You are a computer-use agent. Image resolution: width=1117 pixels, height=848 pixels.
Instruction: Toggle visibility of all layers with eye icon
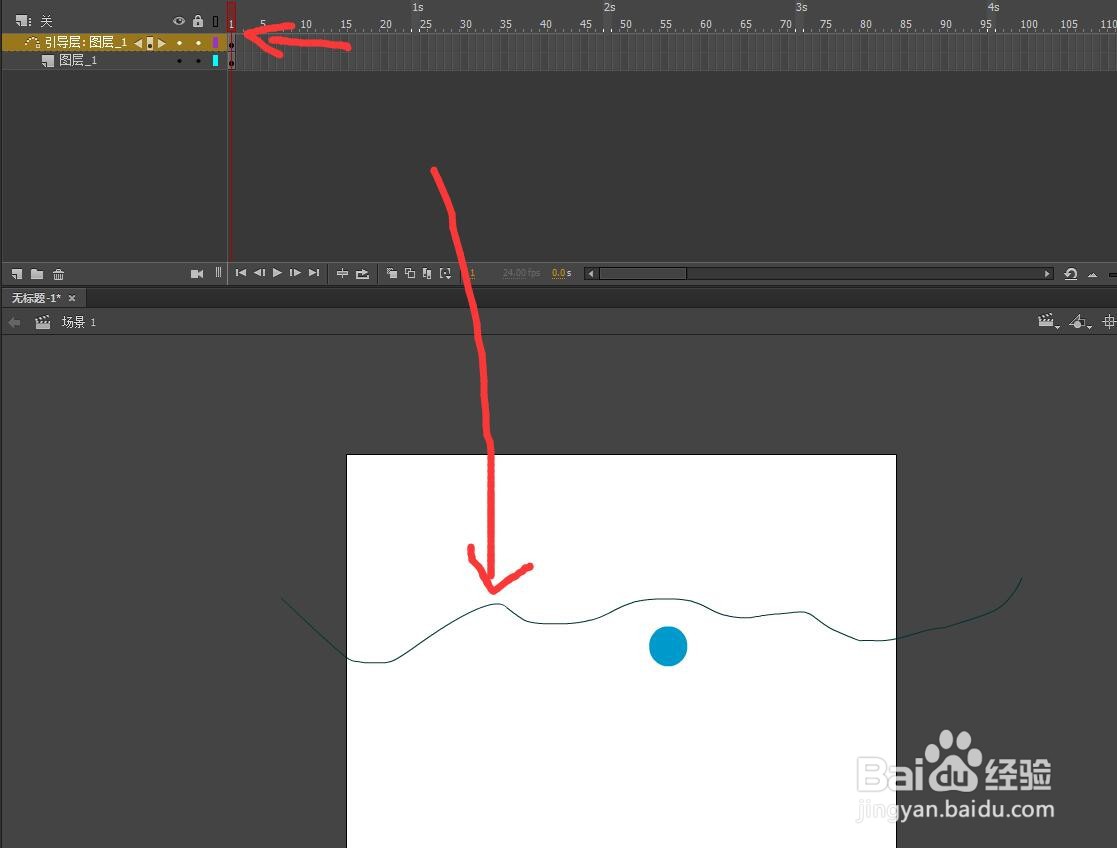[179, 20]
